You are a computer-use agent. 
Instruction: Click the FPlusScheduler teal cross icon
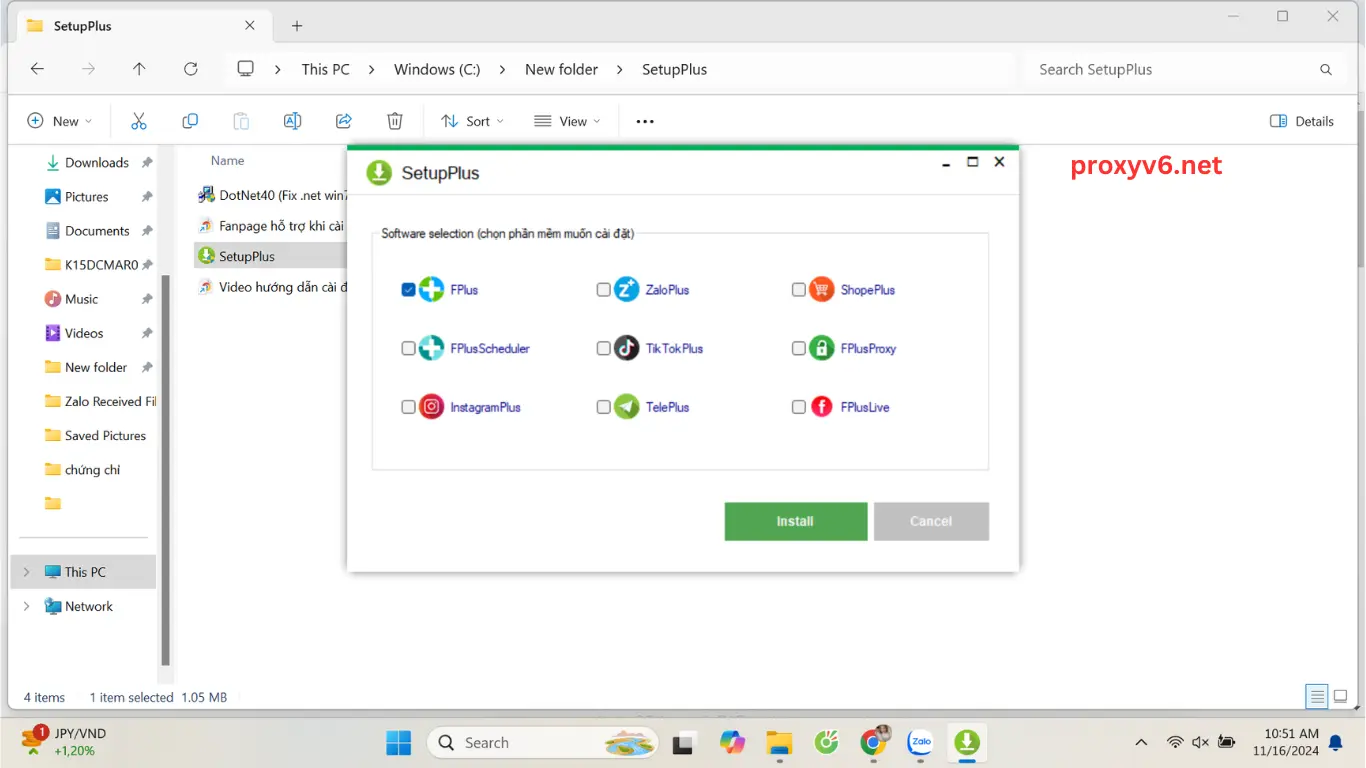[x=431, y=348]
